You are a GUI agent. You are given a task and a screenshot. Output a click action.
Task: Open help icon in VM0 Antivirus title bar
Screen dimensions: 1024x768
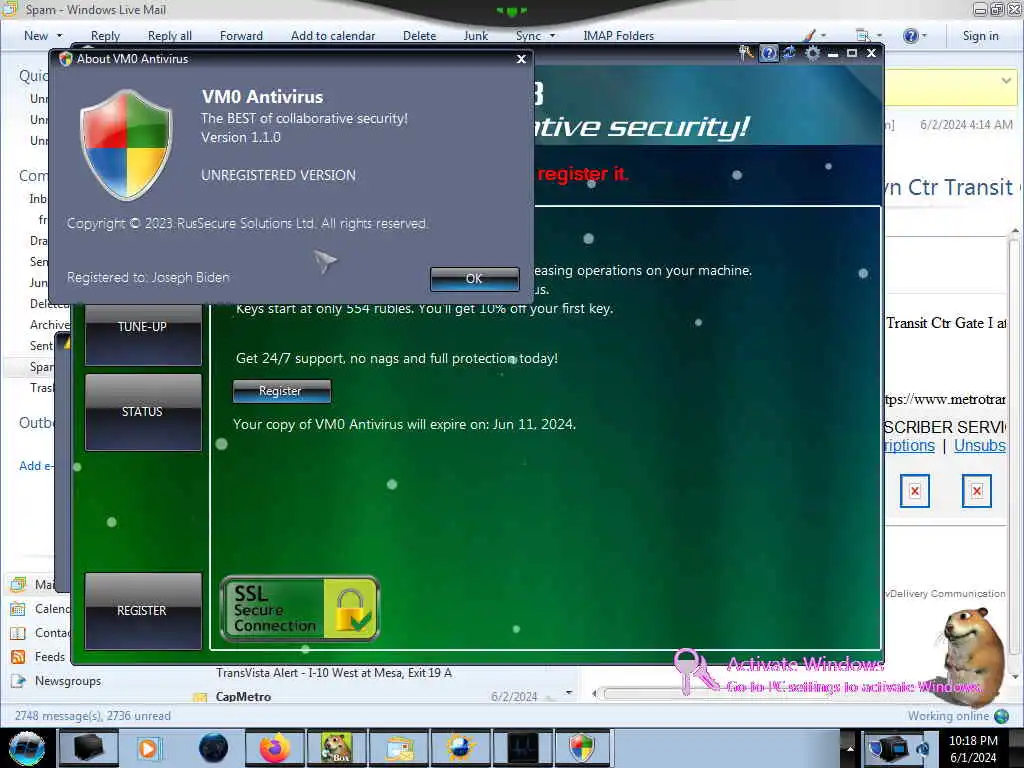tap(769, 54)
